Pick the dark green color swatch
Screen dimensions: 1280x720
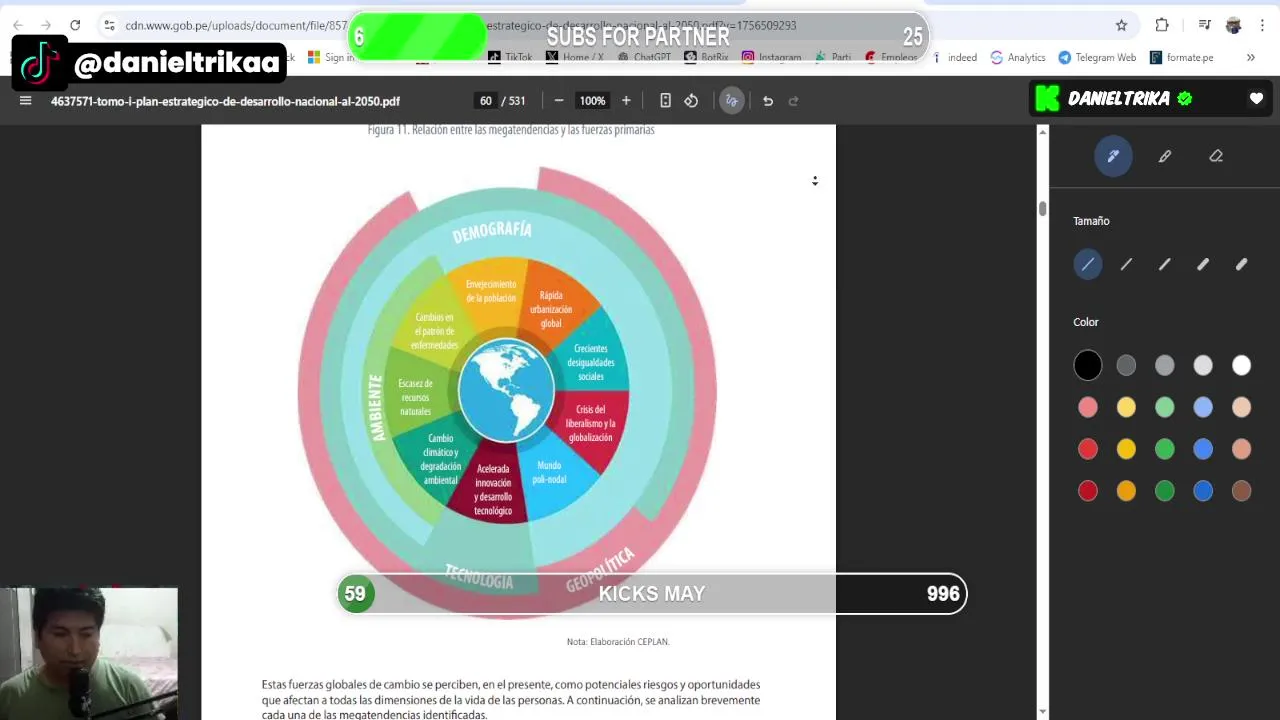[1165, 491]
